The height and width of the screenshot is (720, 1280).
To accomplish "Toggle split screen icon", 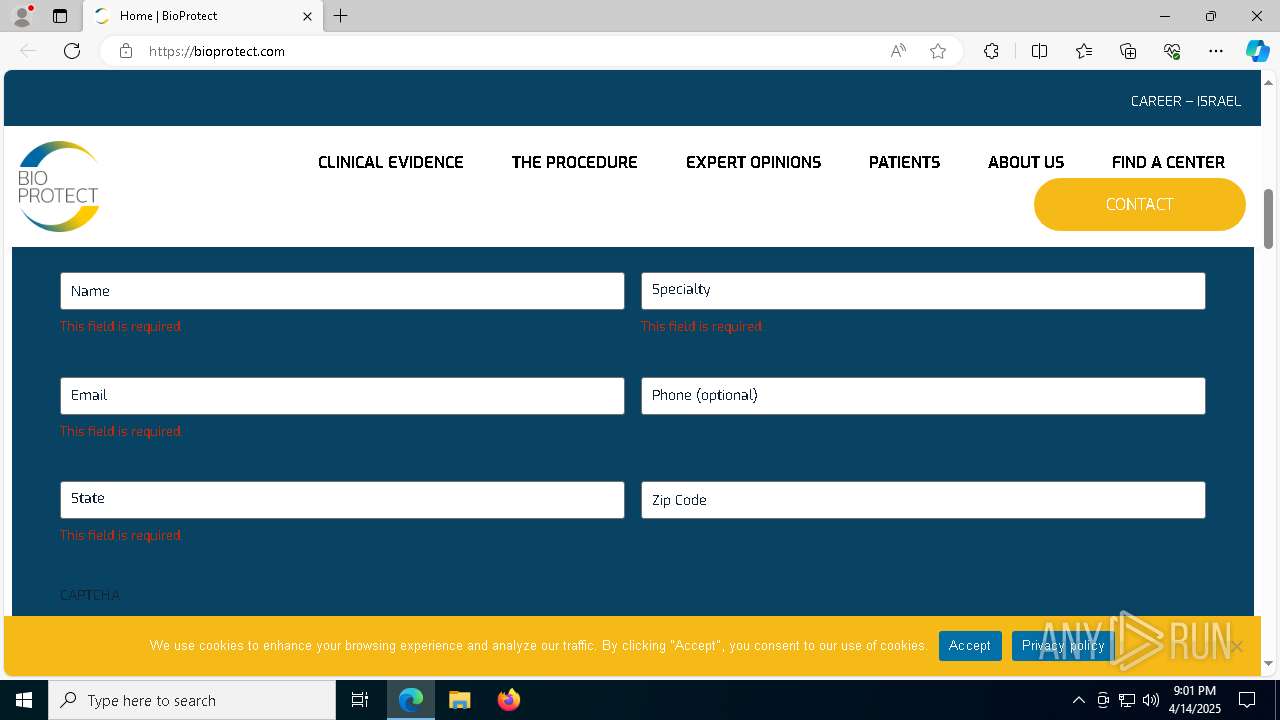I will coord(1039,51).
